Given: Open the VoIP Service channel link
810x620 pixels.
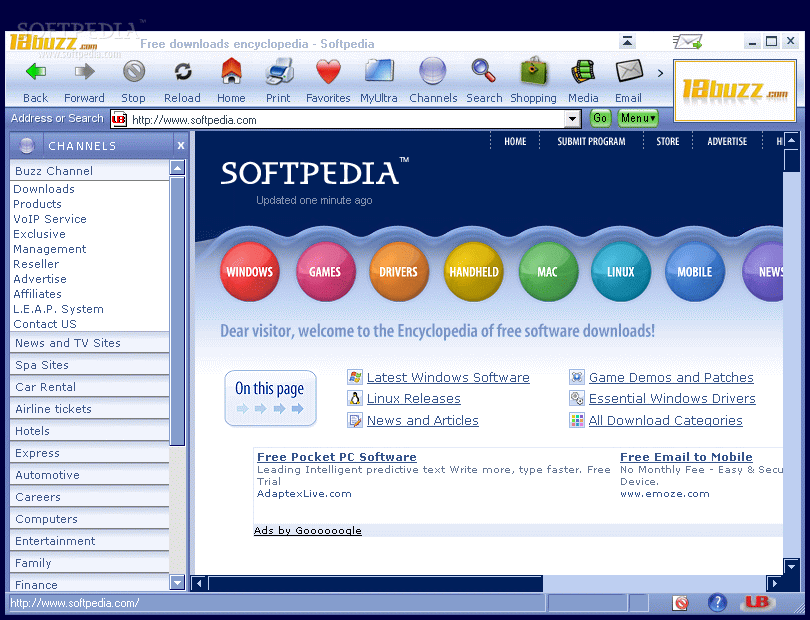Looking at the screenshot, I should coord(50,219).
